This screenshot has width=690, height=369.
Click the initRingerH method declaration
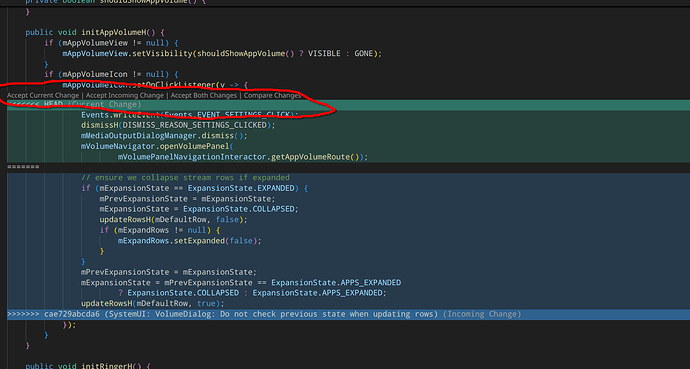88,365
